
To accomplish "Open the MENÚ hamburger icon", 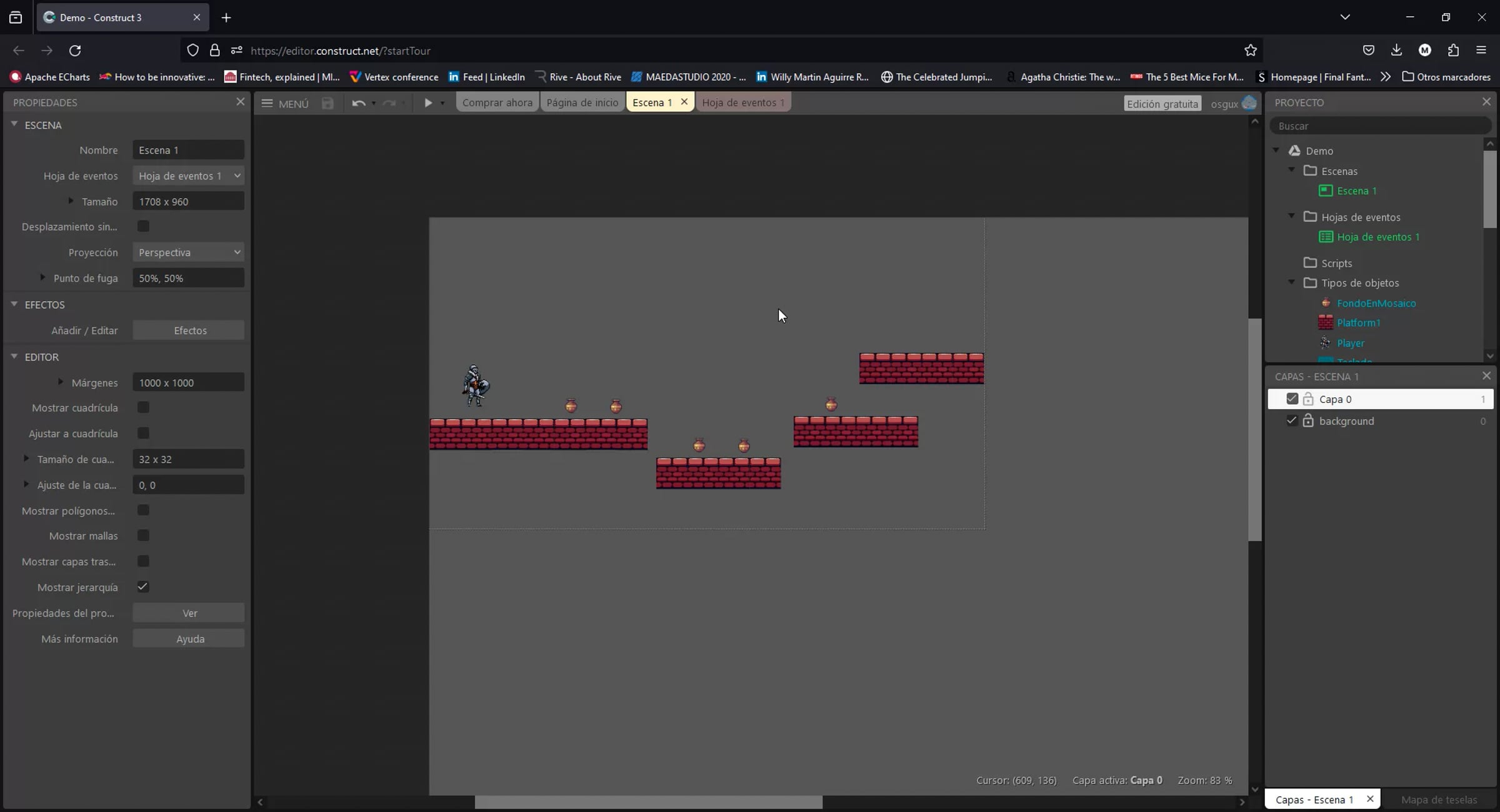I will pyautogui.click(x=267, y=103).
